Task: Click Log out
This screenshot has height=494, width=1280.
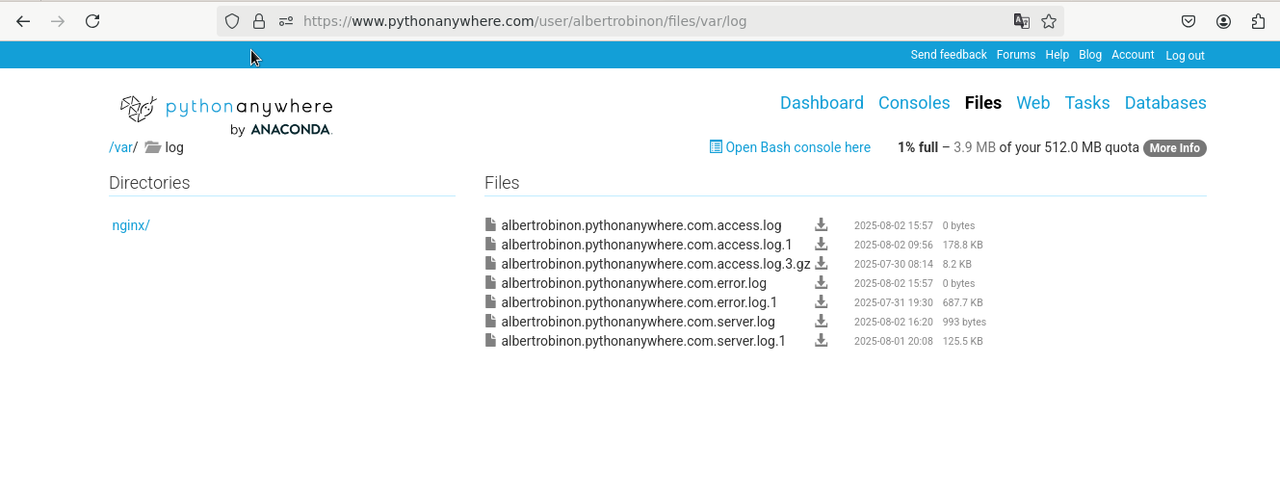Action: coord(1185,56)
